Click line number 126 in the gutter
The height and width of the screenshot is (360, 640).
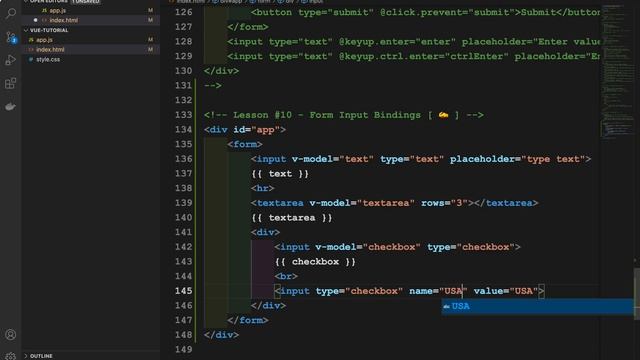(x=184, y=12)
